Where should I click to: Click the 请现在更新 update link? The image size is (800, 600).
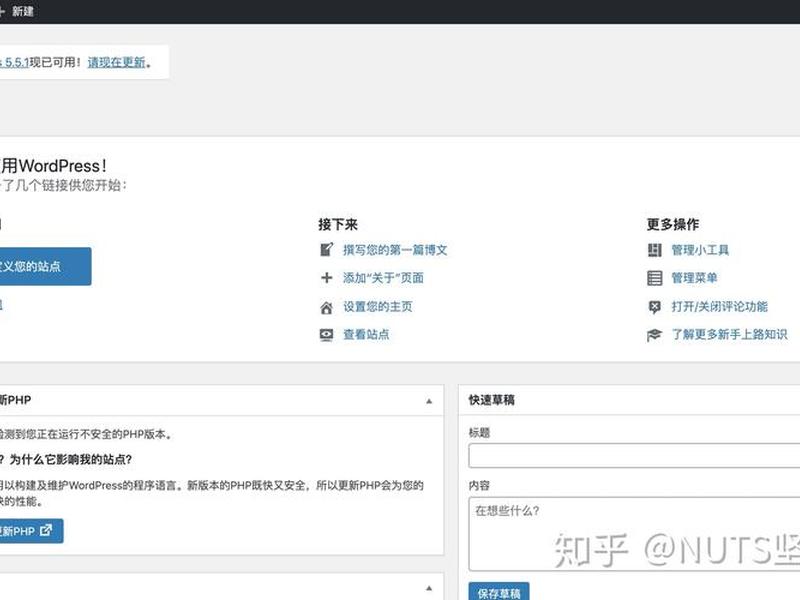[117, 62]
